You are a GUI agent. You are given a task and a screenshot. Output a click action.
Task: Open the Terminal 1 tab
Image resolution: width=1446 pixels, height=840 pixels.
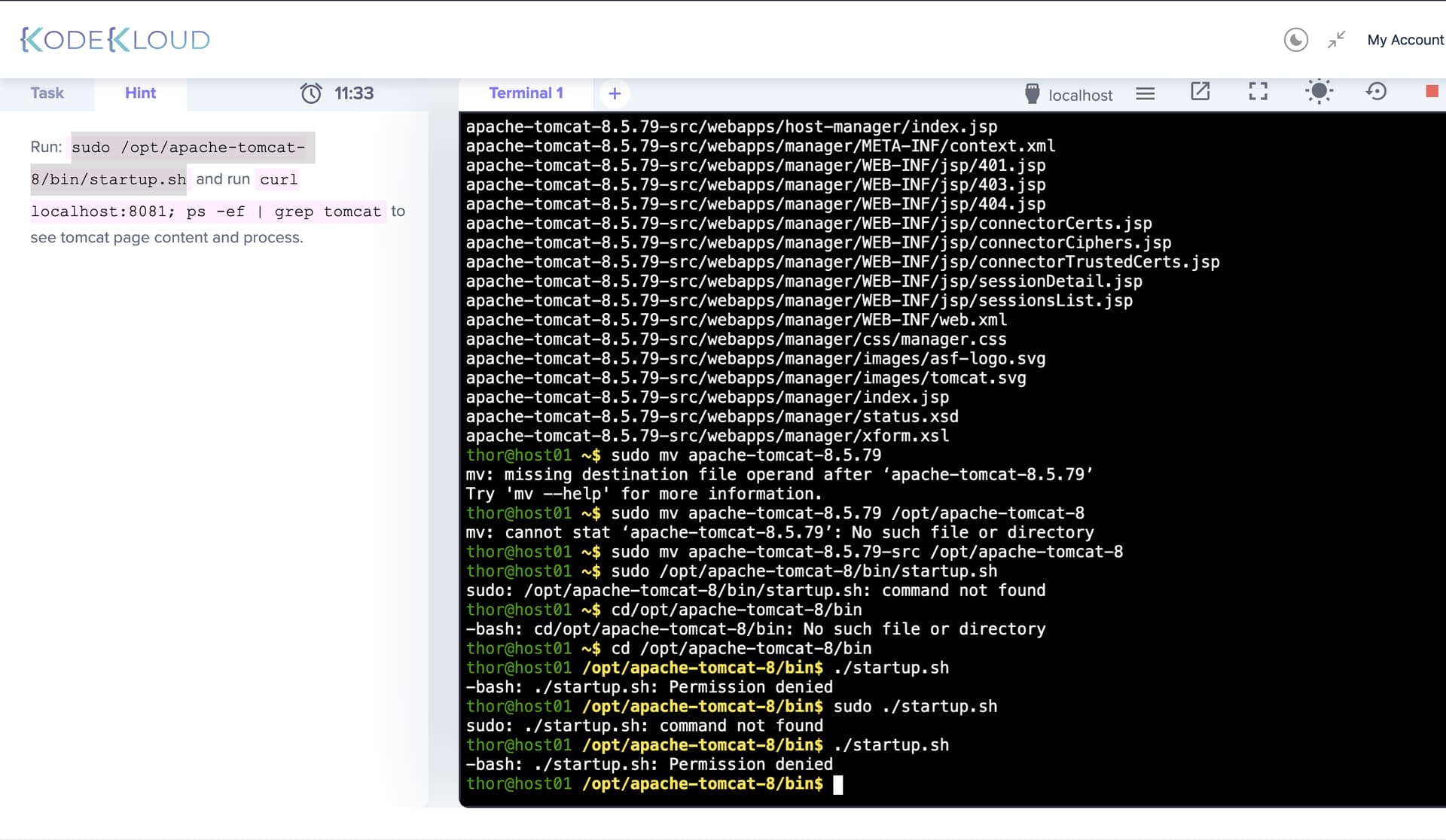tap(526, 93)
